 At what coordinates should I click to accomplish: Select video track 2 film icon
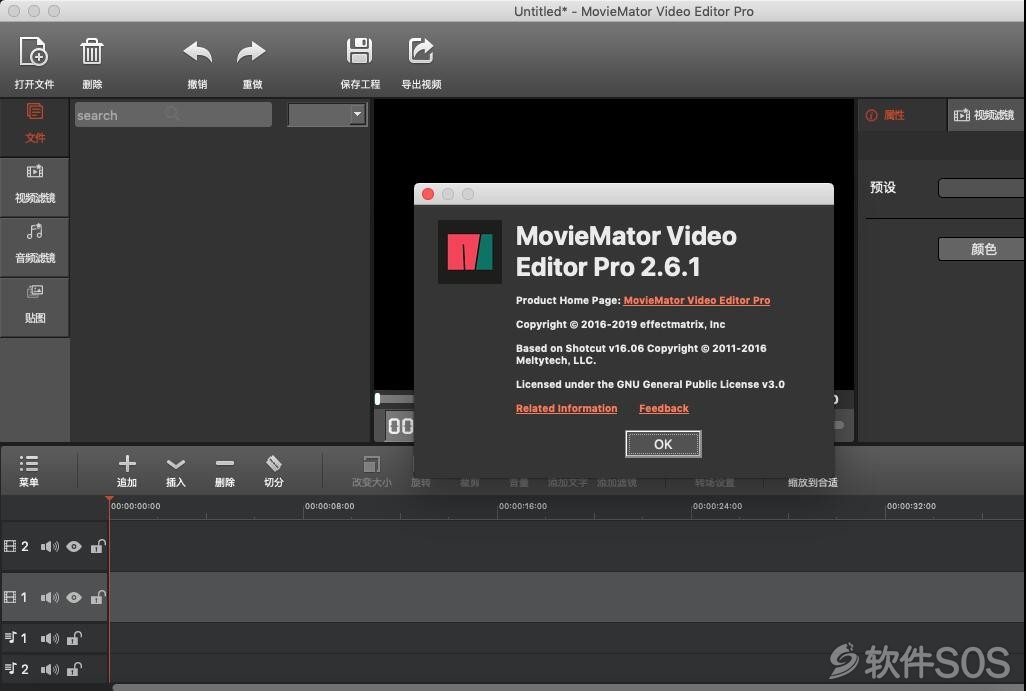tap(10, 546)
